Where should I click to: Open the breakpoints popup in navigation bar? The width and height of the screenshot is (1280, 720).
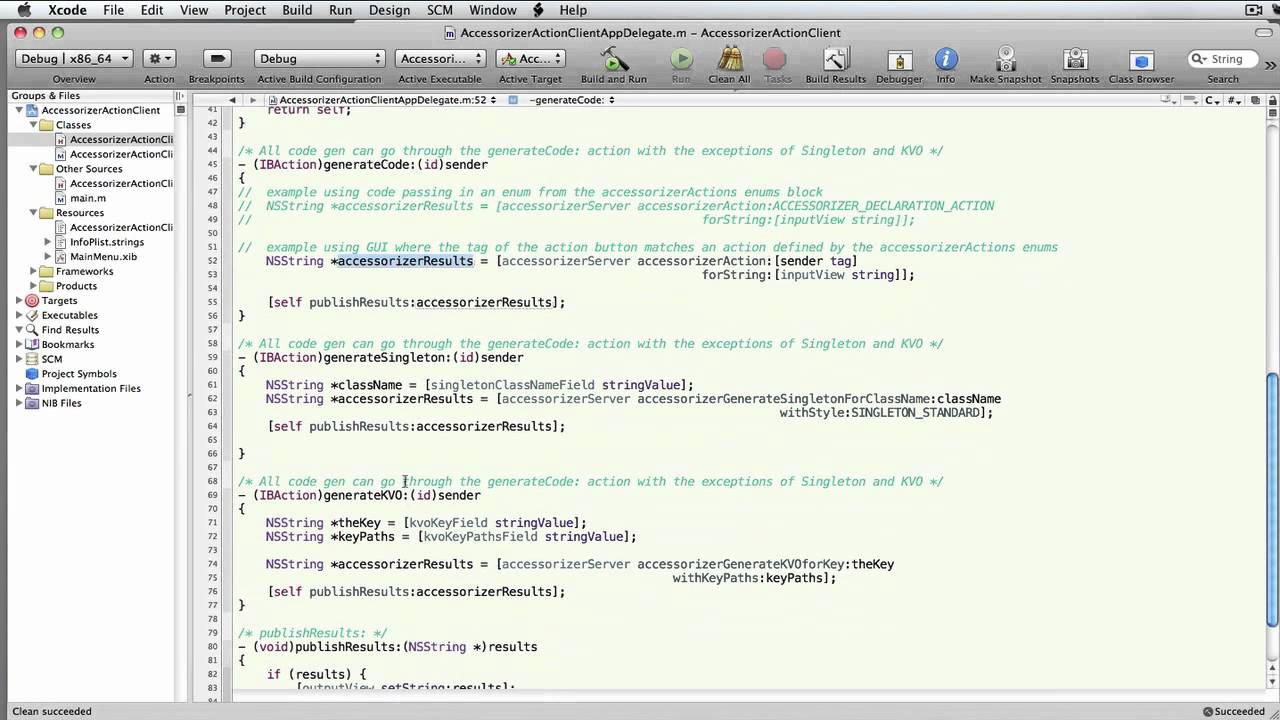coord(1191,100)
